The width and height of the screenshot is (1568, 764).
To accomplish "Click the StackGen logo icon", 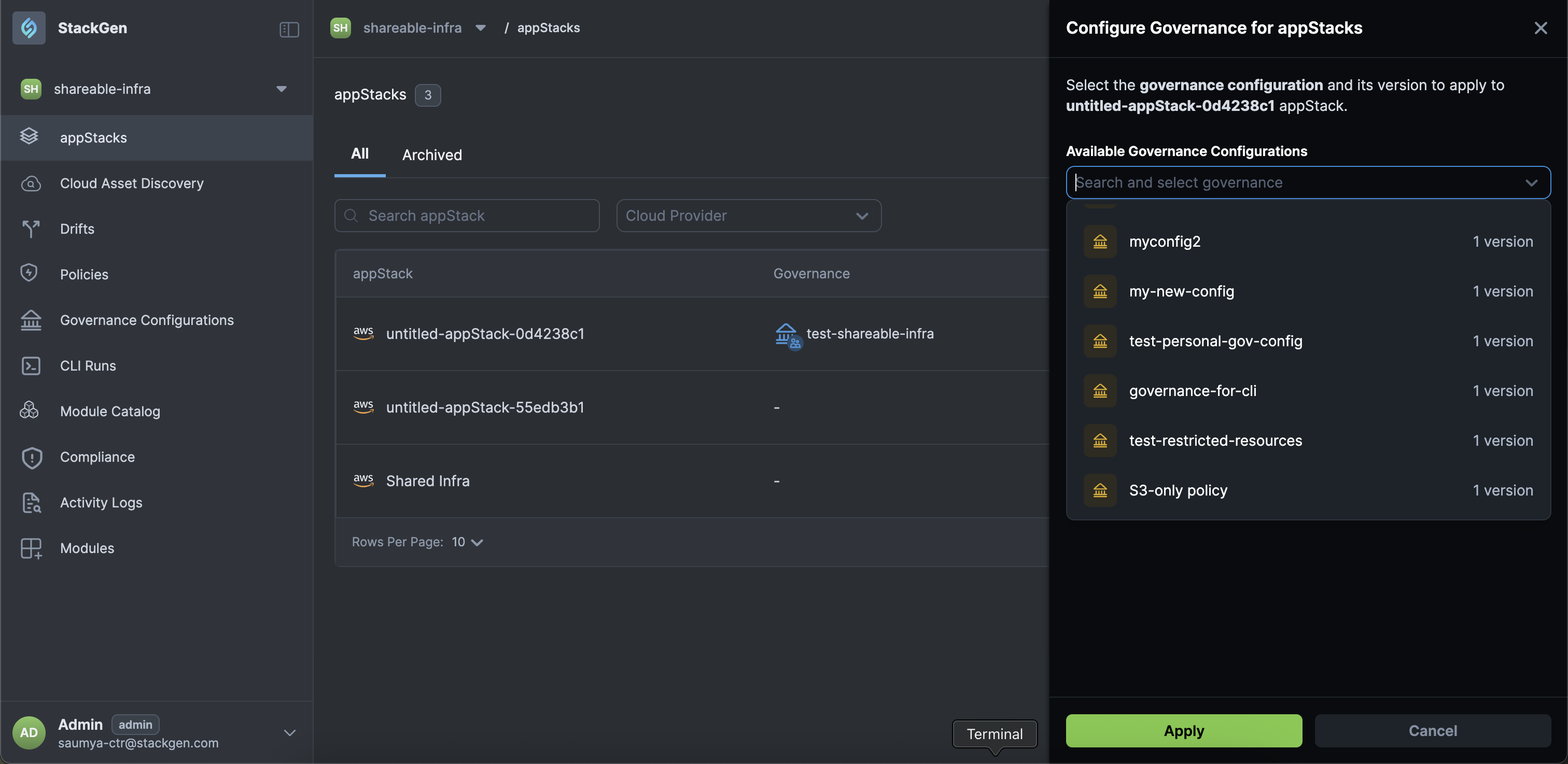I will [x=29, y=28].
